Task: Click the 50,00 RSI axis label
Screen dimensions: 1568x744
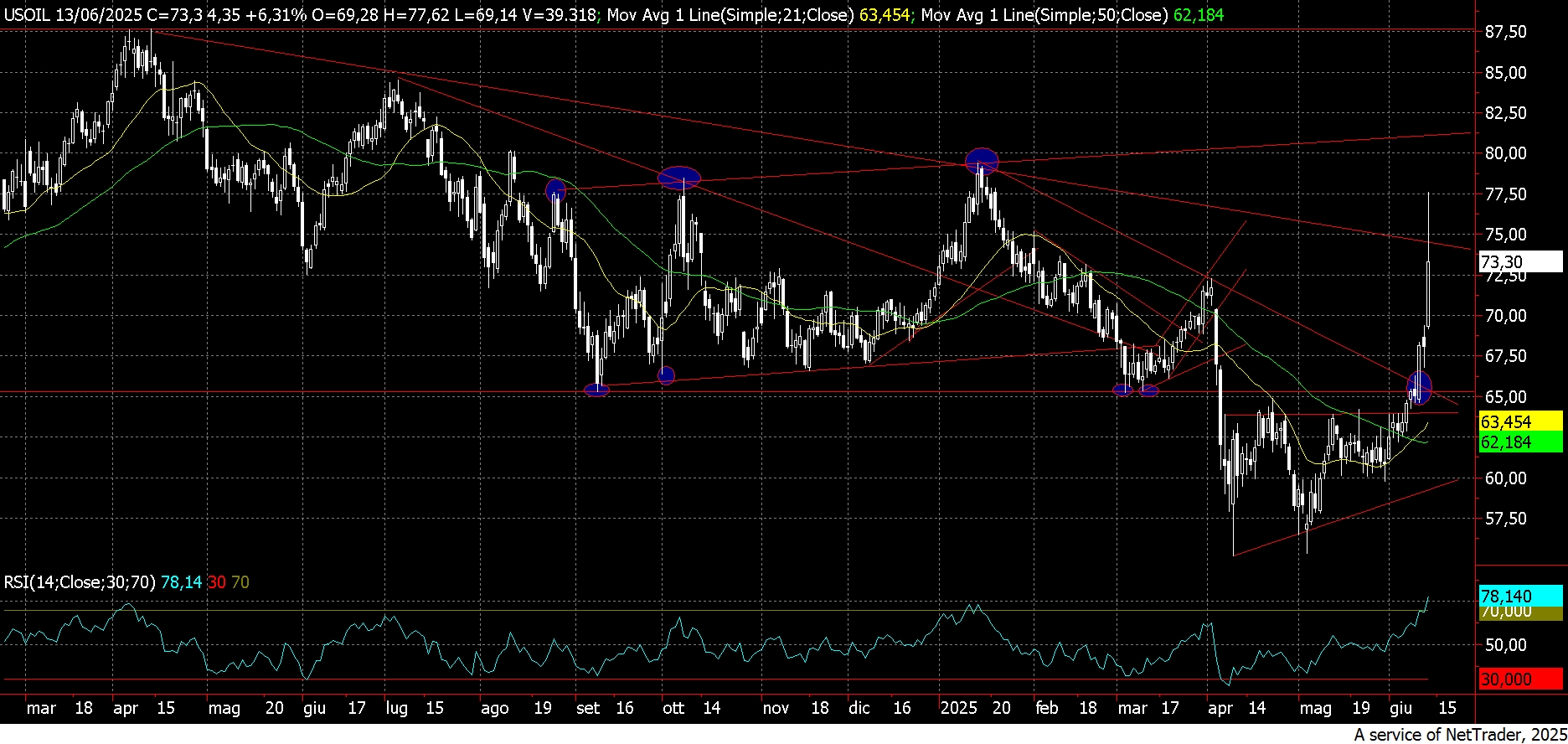Action: [1505, 645]
